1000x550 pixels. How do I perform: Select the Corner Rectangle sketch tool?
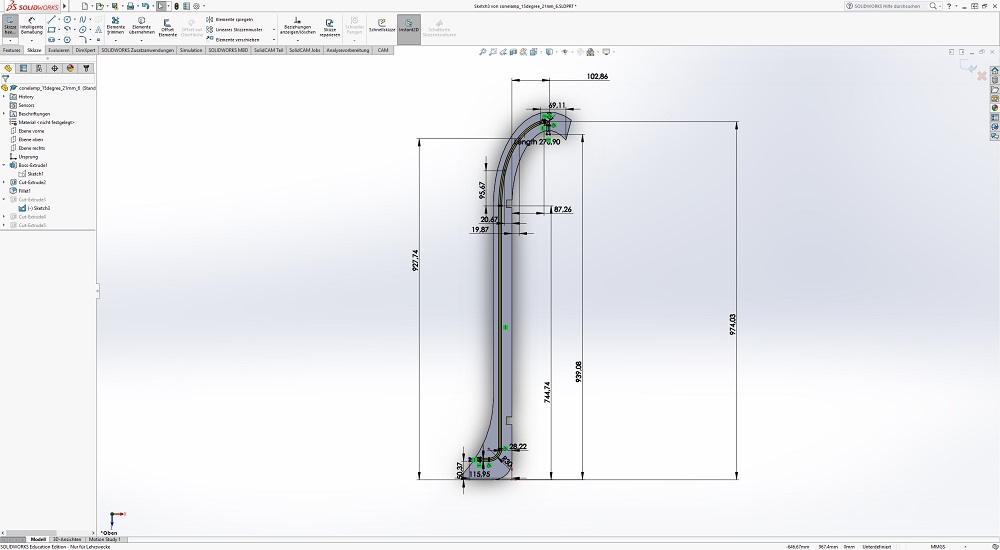(x=52, y=29)
